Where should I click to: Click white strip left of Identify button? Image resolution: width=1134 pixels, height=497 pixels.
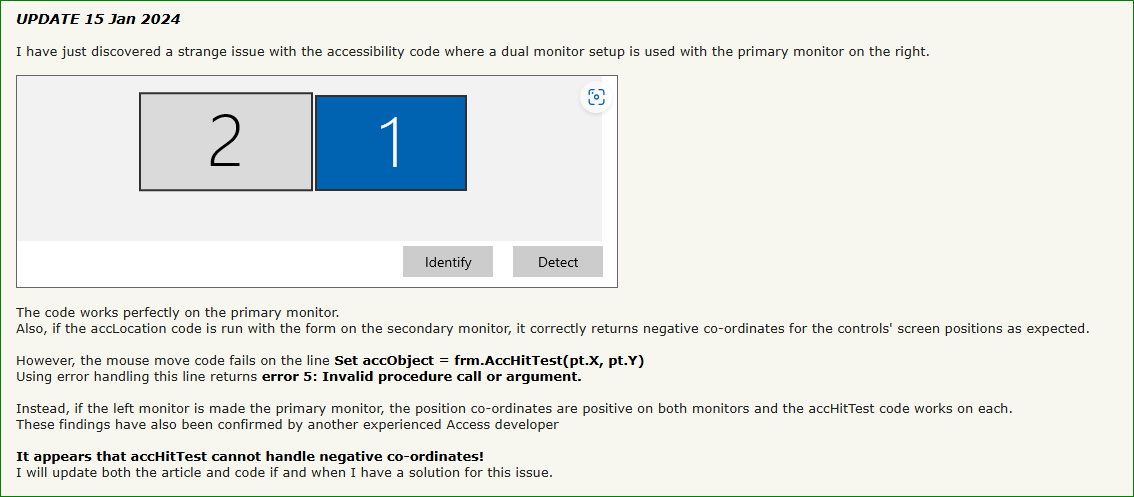[200, 262]
